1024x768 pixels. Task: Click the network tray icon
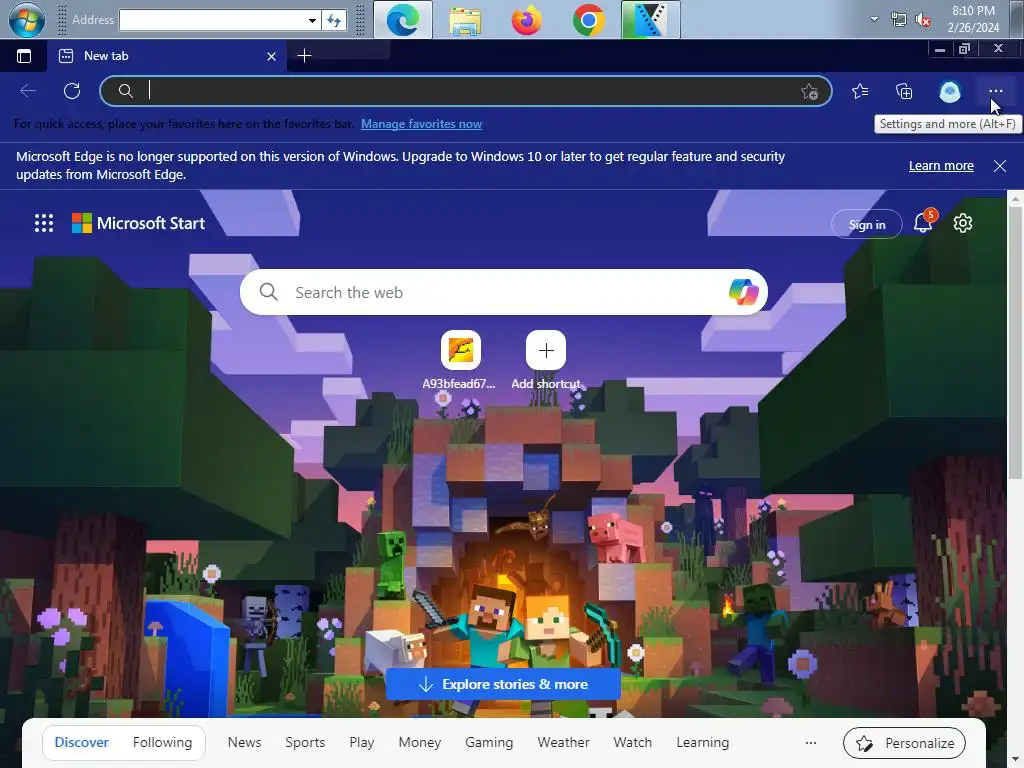(x=899, y=20)
